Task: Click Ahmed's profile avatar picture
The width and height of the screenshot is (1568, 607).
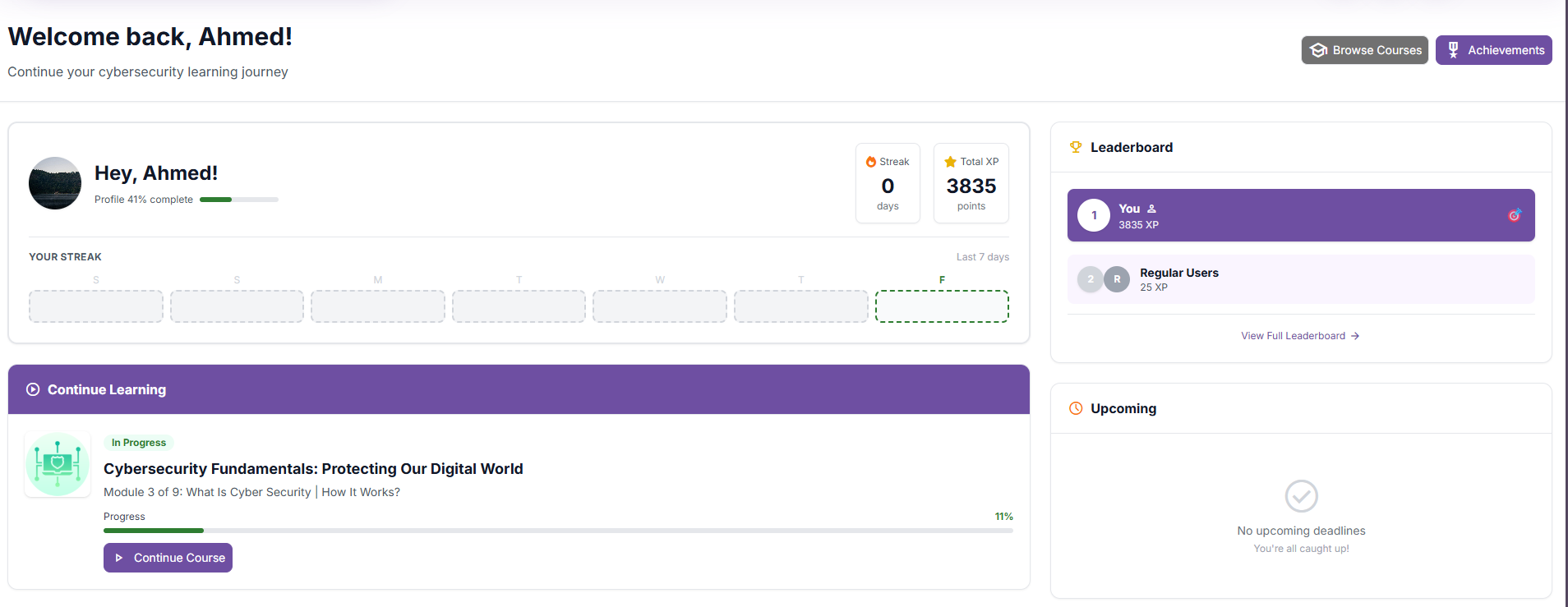Action: (x=54, y=183)
